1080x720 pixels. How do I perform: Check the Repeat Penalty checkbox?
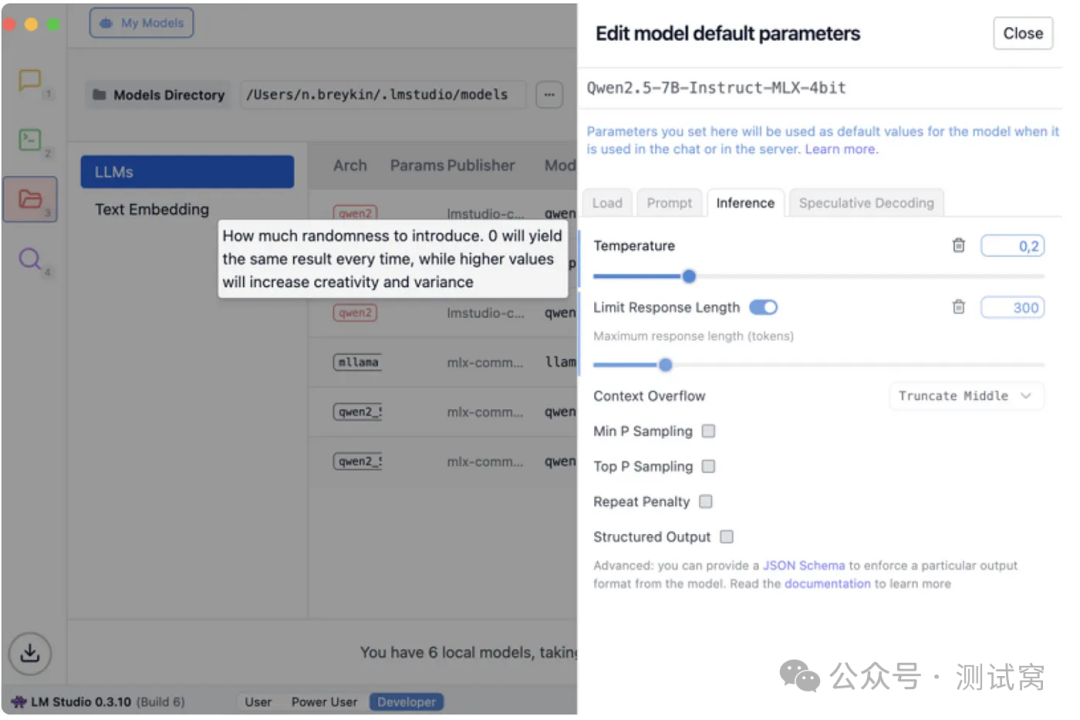tap(705, 502)
